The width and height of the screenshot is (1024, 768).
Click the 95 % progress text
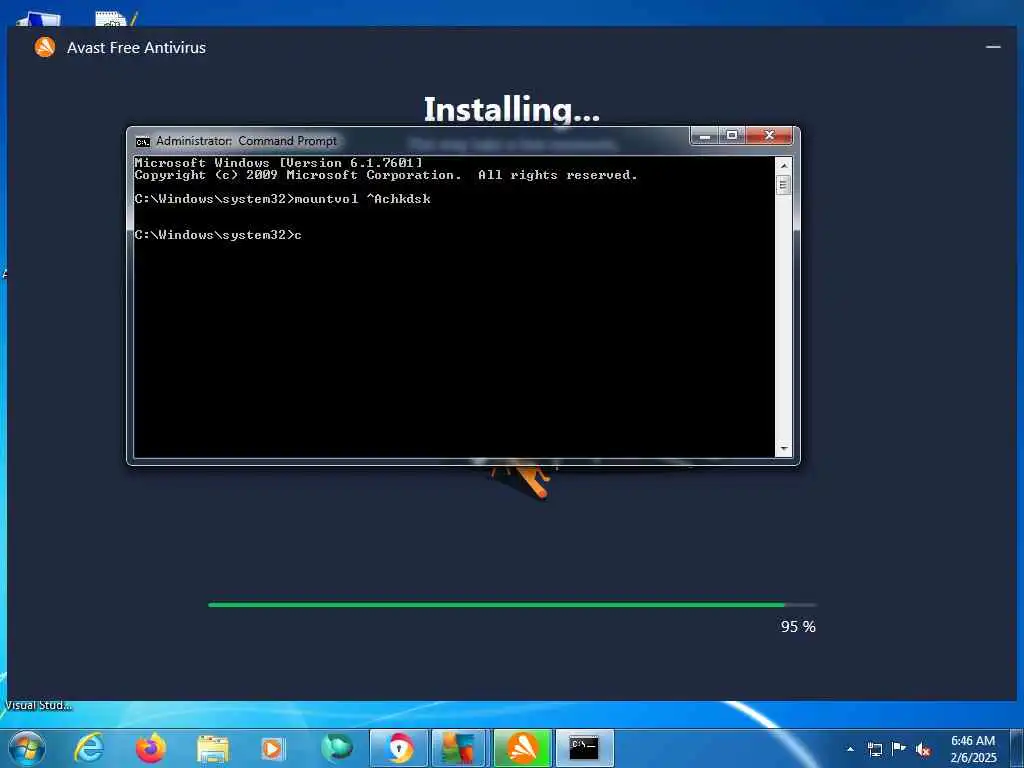(x=798, y=626)
